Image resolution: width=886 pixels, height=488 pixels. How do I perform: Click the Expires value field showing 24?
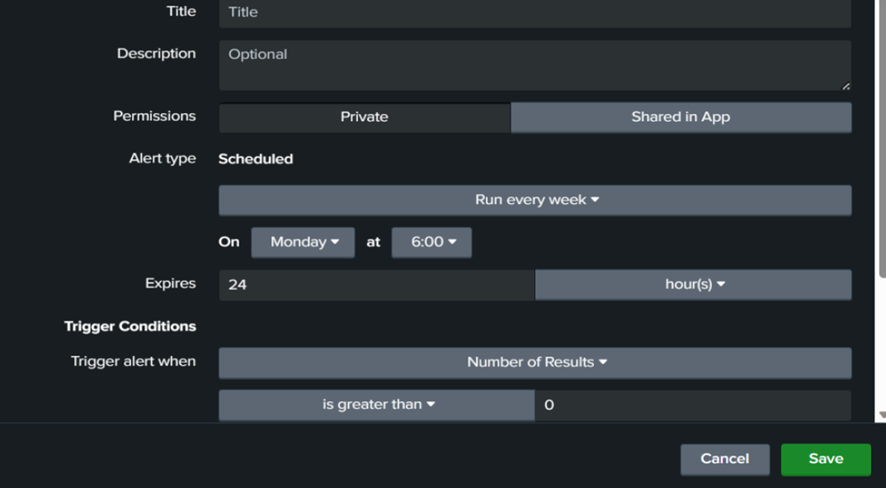tap(377, 285)
